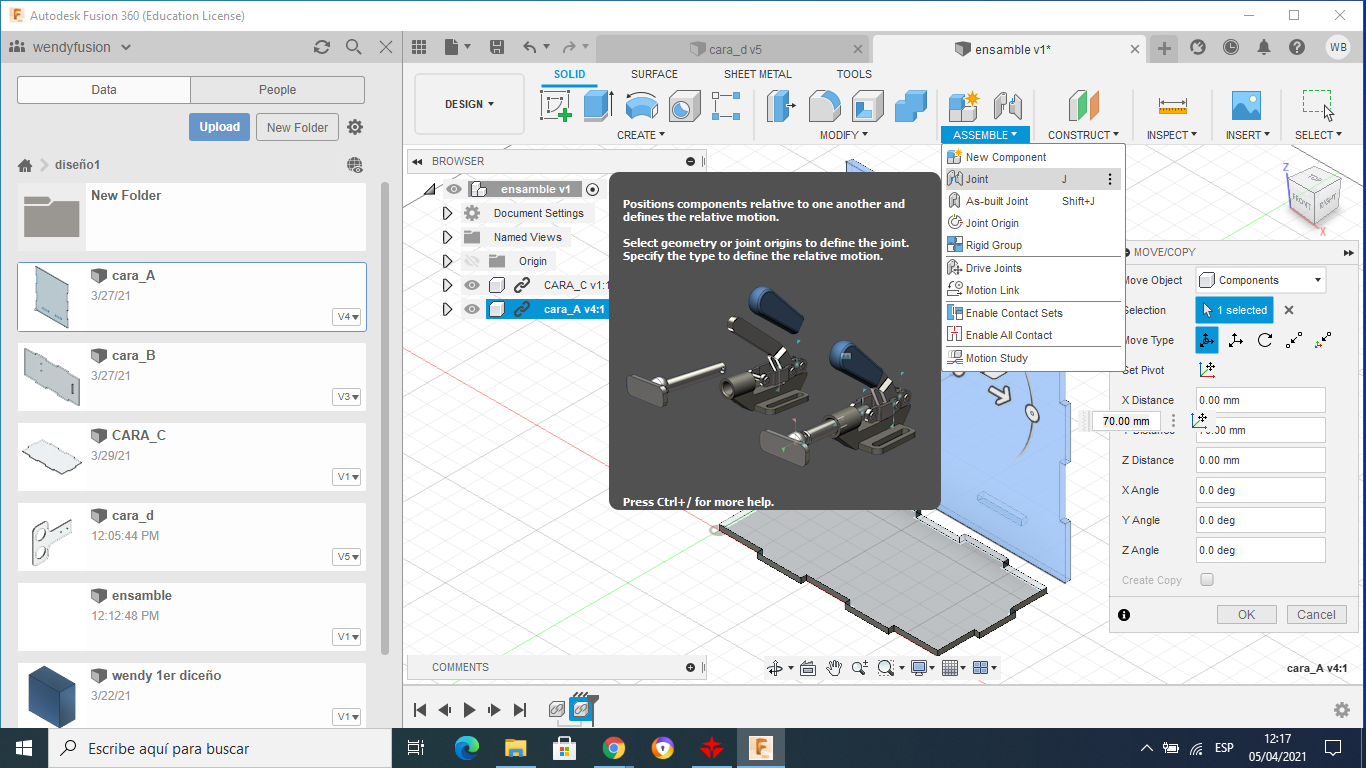This screenshot has height=768, width=1366.
Task: Click the Z Angle input field
Action: pyautogui.click(x=1261, y=550)
